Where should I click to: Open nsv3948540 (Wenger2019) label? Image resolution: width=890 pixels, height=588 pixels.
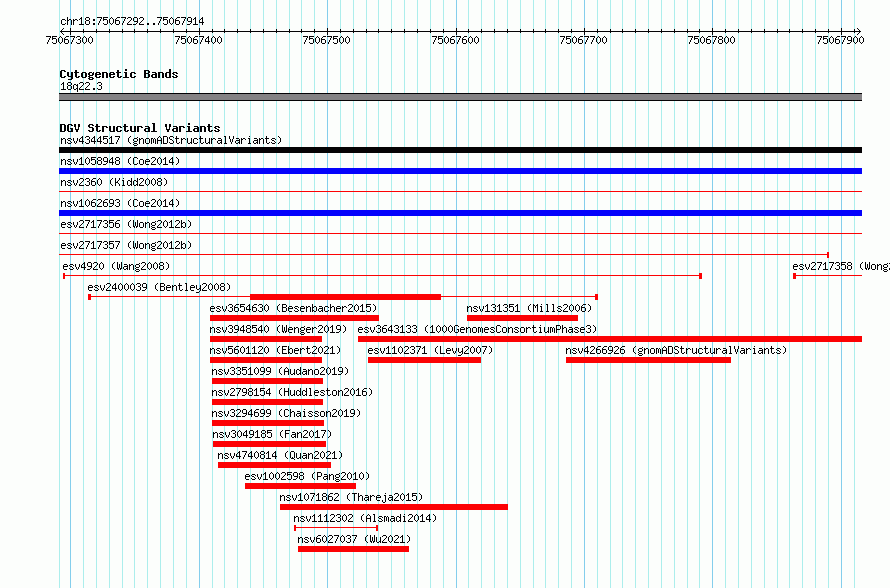click(278, 329)
